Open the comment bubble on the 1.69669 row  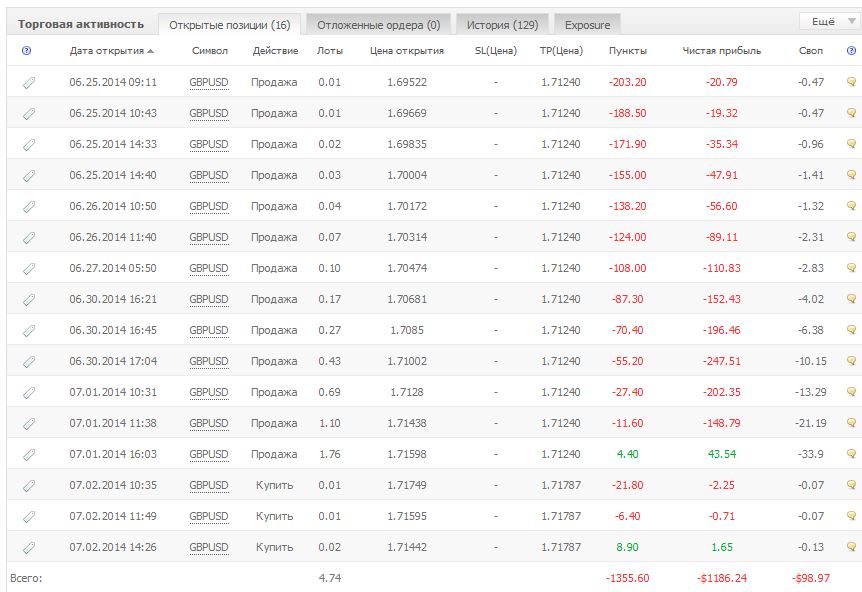[x=851, y=113]
